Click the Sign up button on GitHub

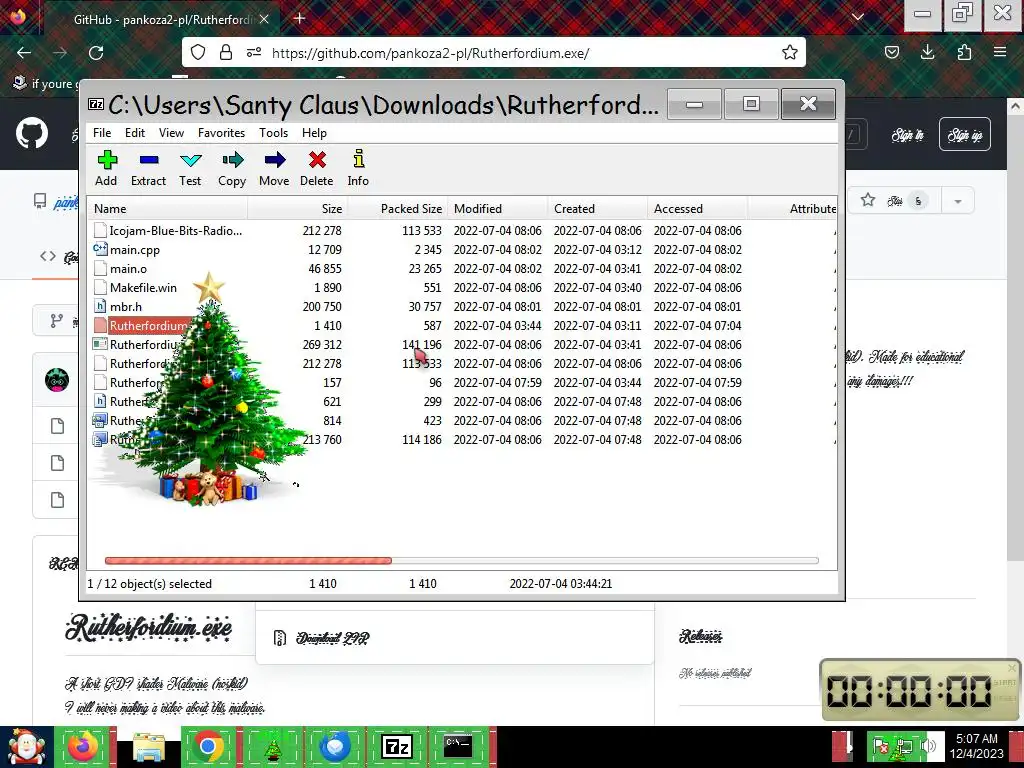point(965,135)
